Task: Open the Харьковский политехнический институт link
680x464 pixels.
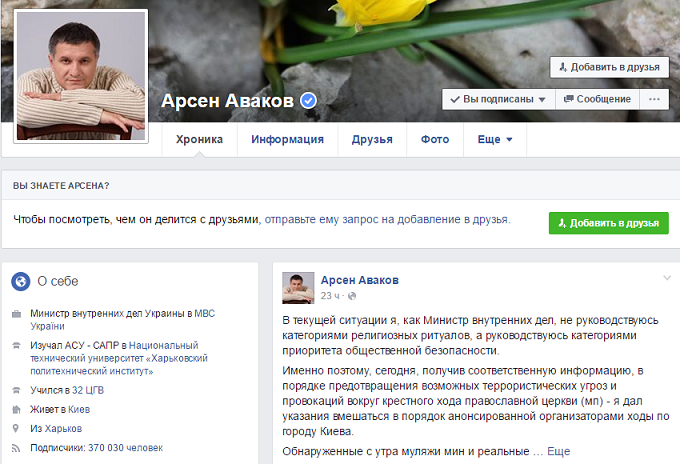Action: (119, 358)
